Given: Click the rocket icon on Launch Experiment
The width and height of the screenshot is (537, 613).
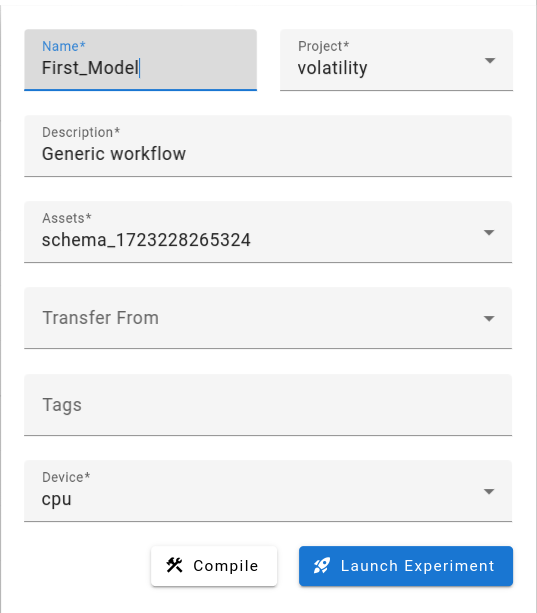Looking at the screenshot, I should [x=322, y=565].
